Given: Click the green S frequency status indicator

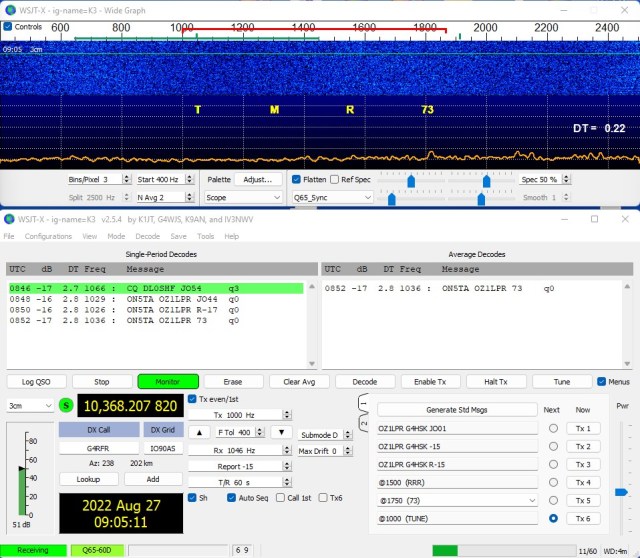Looking at the screenshot, I should tap(67, 406).
